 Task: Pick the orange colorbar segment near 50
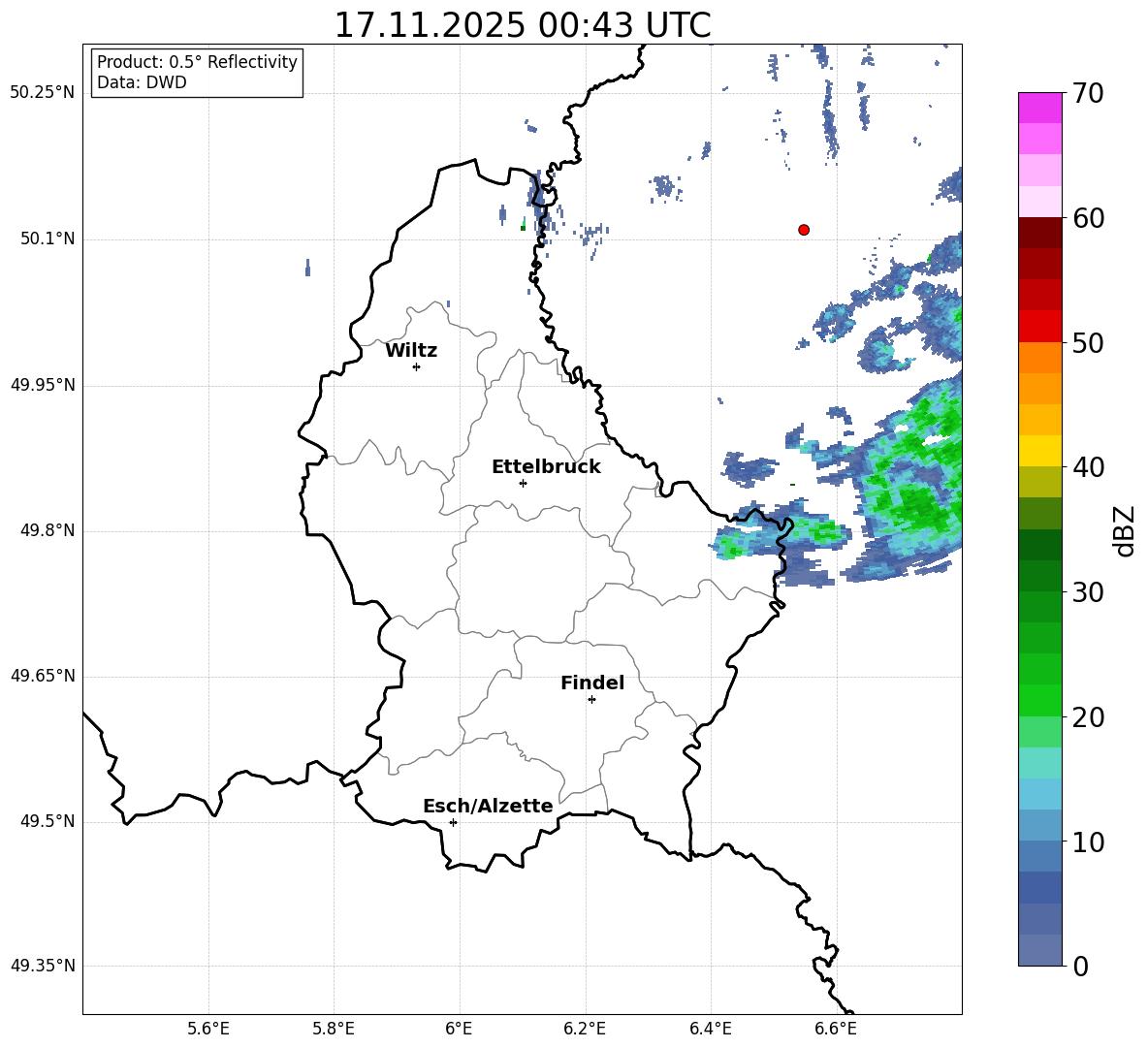[1039, 358]
